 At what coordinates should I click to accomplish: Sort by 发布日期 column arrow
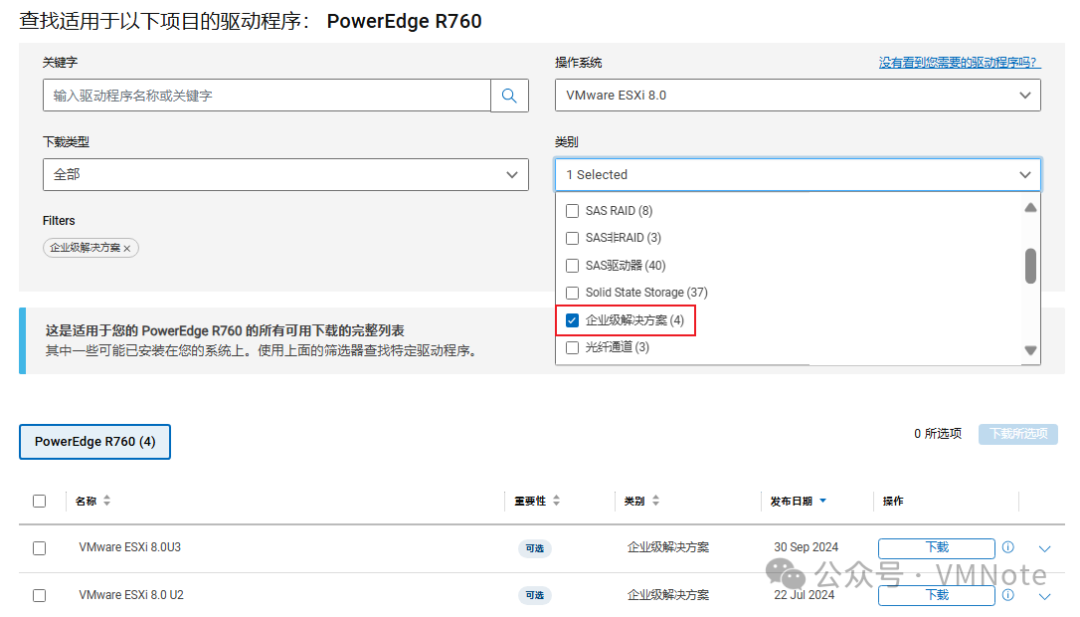coord(823,501)
